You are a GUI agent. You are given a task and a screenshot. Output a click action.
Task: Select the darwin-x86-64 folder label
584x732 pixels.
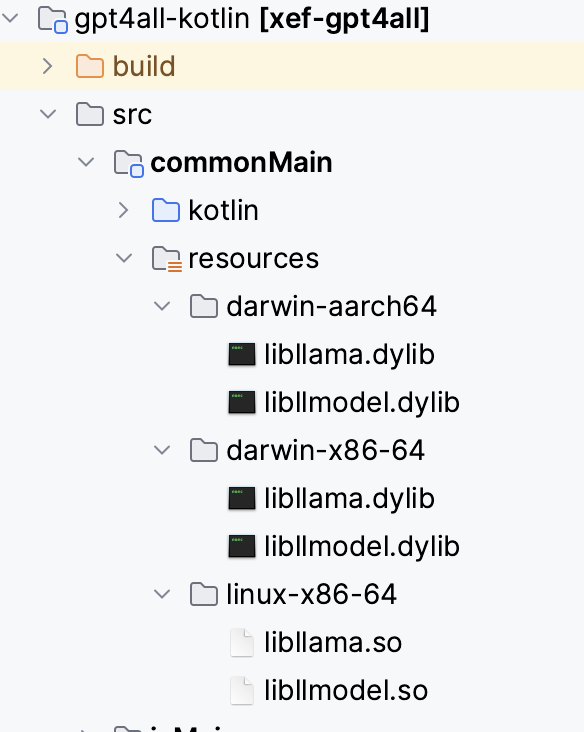click(x=325, y=450)
